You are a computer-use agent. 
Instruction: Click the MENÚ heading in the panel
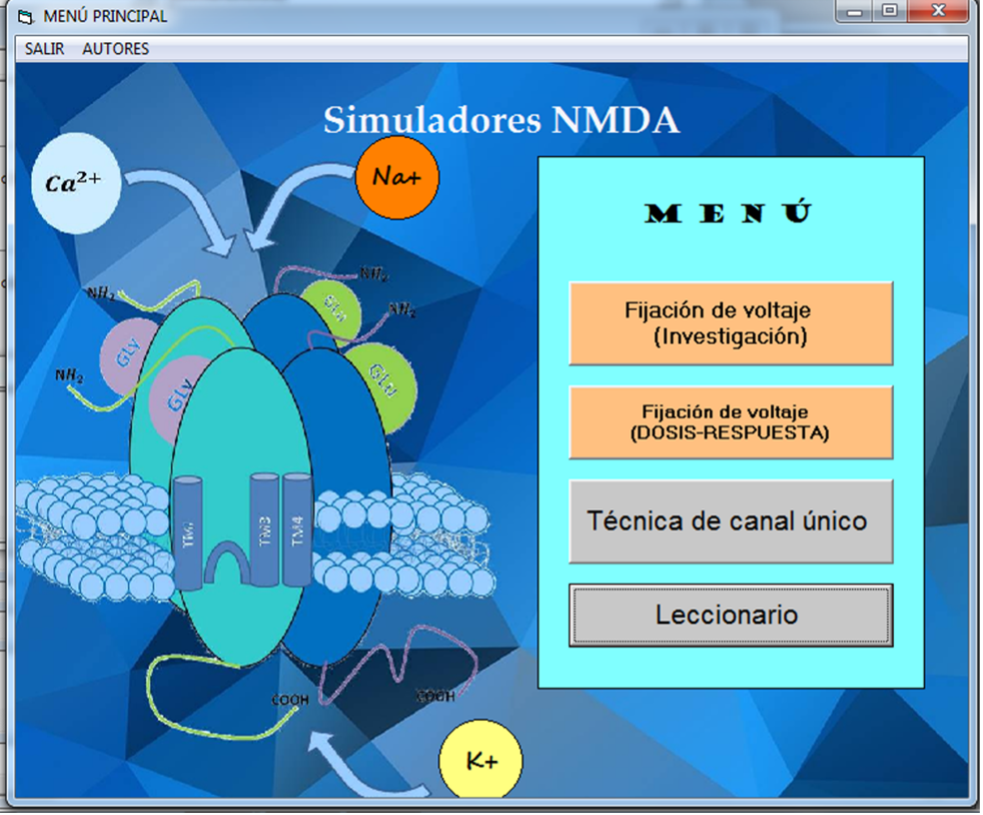[x=729, y=213]
